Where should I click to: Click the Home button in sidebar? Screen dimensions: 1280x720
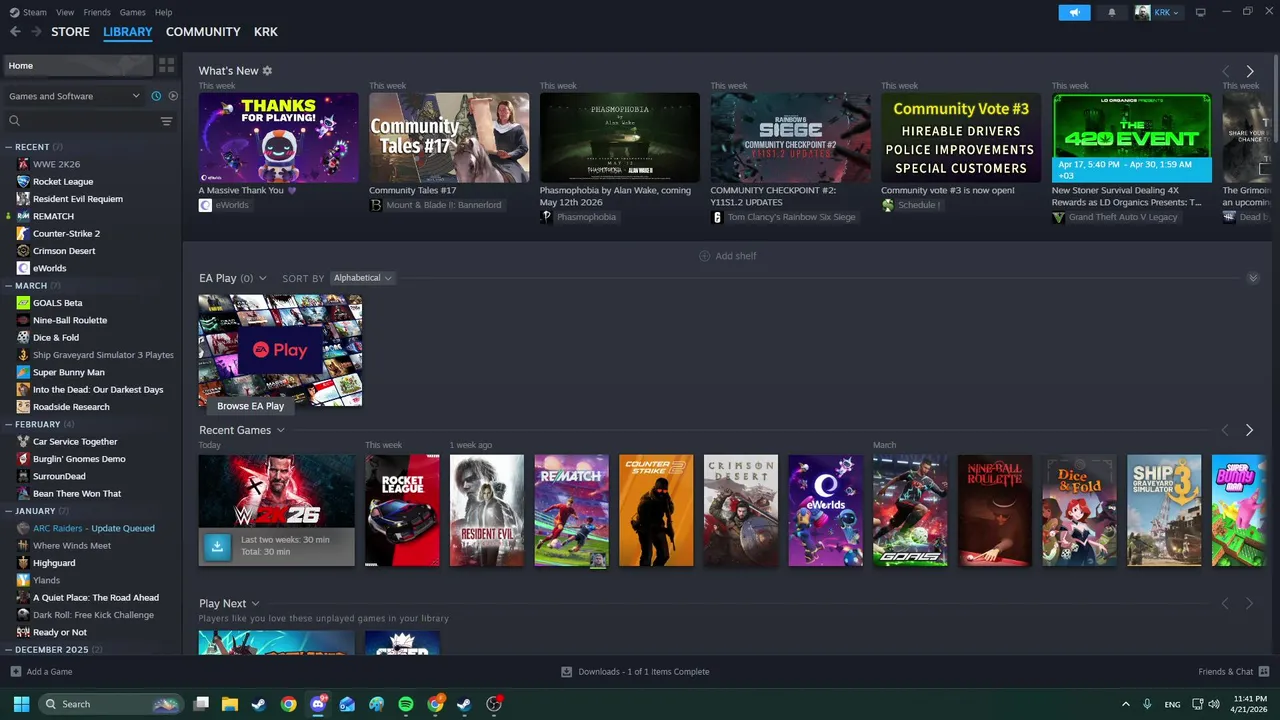(x=78, y=65)
